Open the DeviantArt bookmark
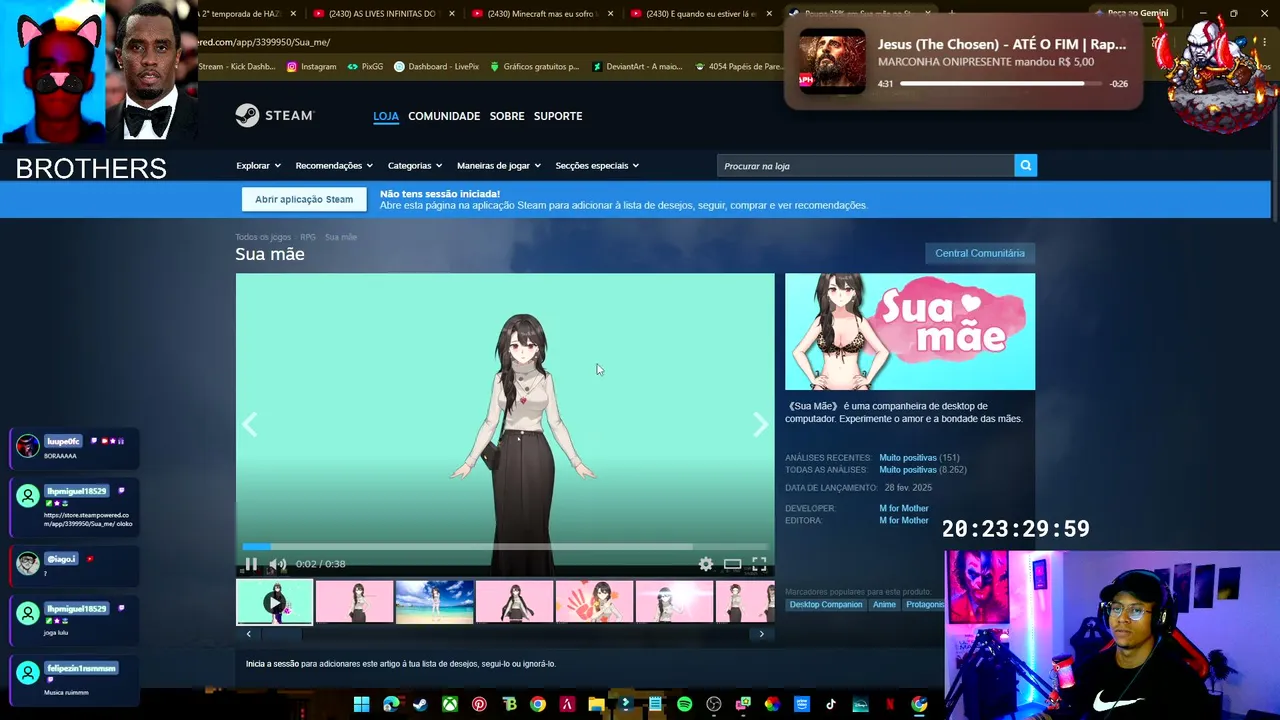This screenshot has width=1280, height=720. click(x=637, y=67)
